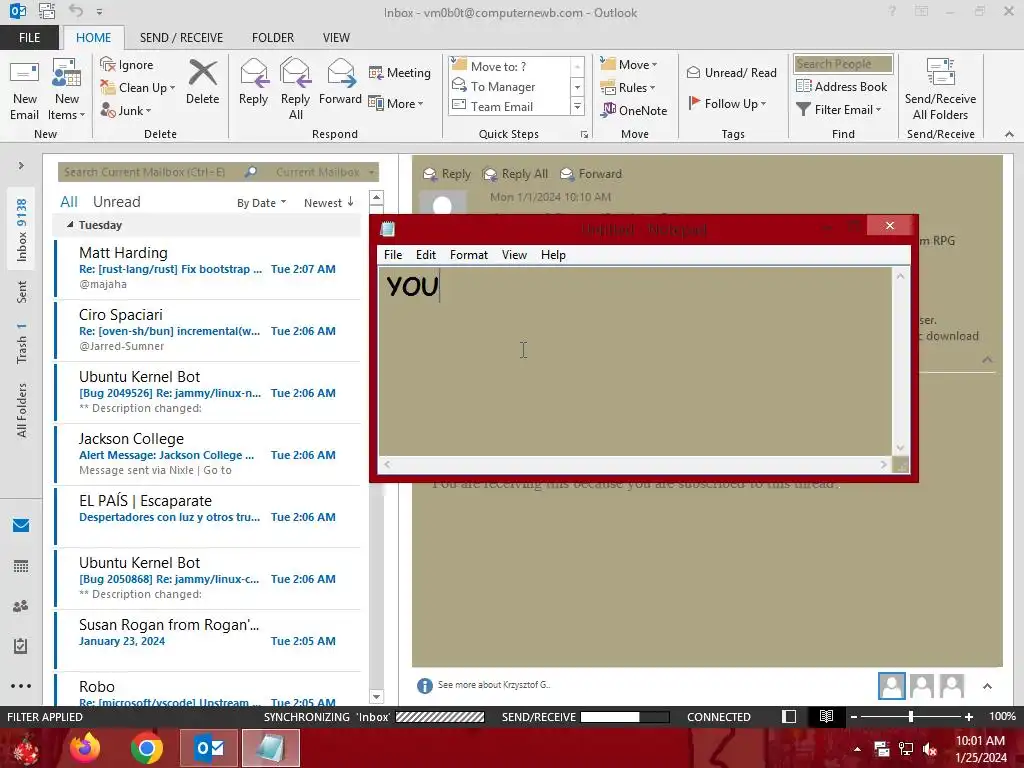Collapse the ribbon

click(x=1009, y=134)
